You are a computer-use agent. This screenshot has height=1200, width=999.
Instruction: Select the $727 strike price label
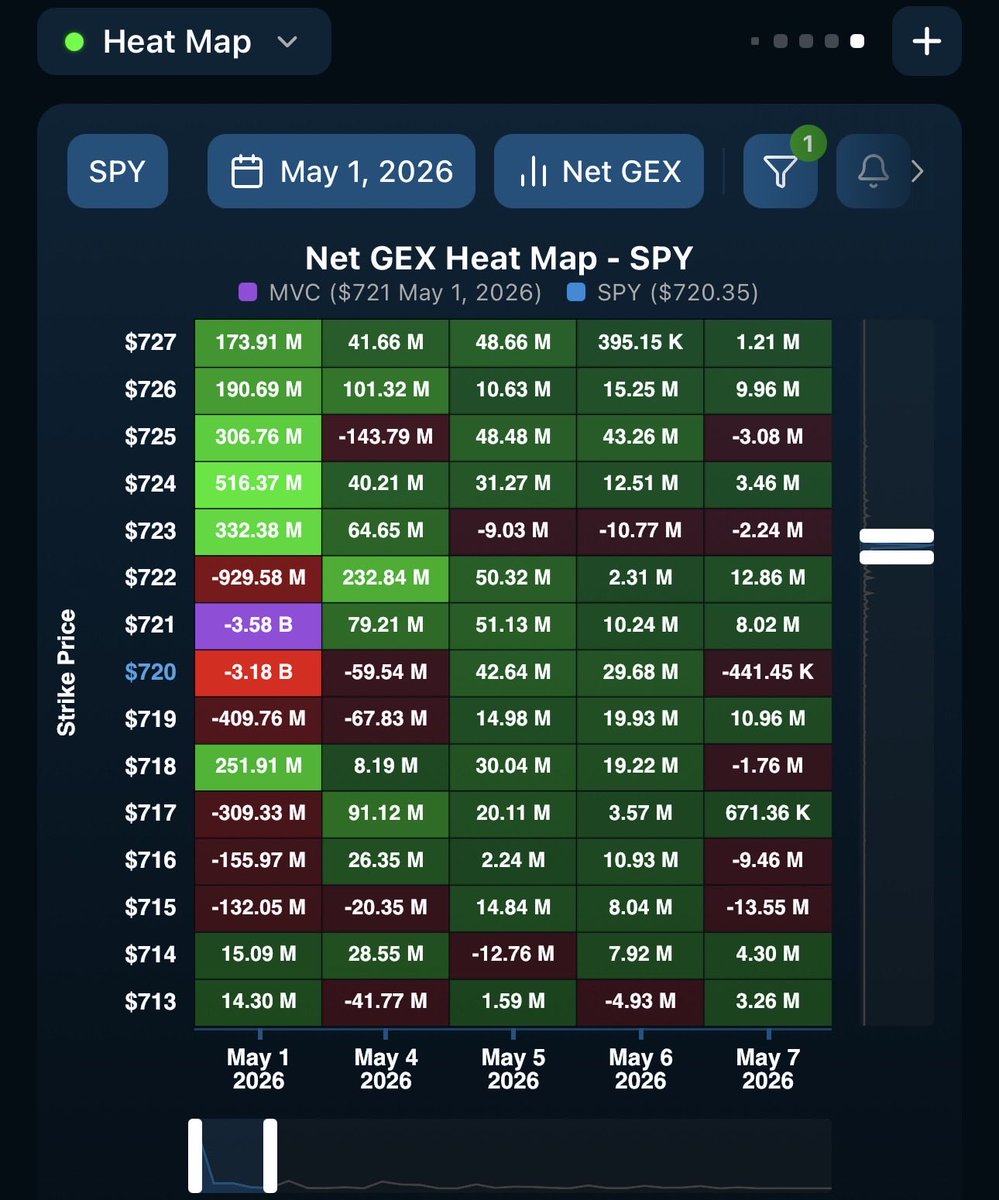pyautogui.click(x=150, y=343)
